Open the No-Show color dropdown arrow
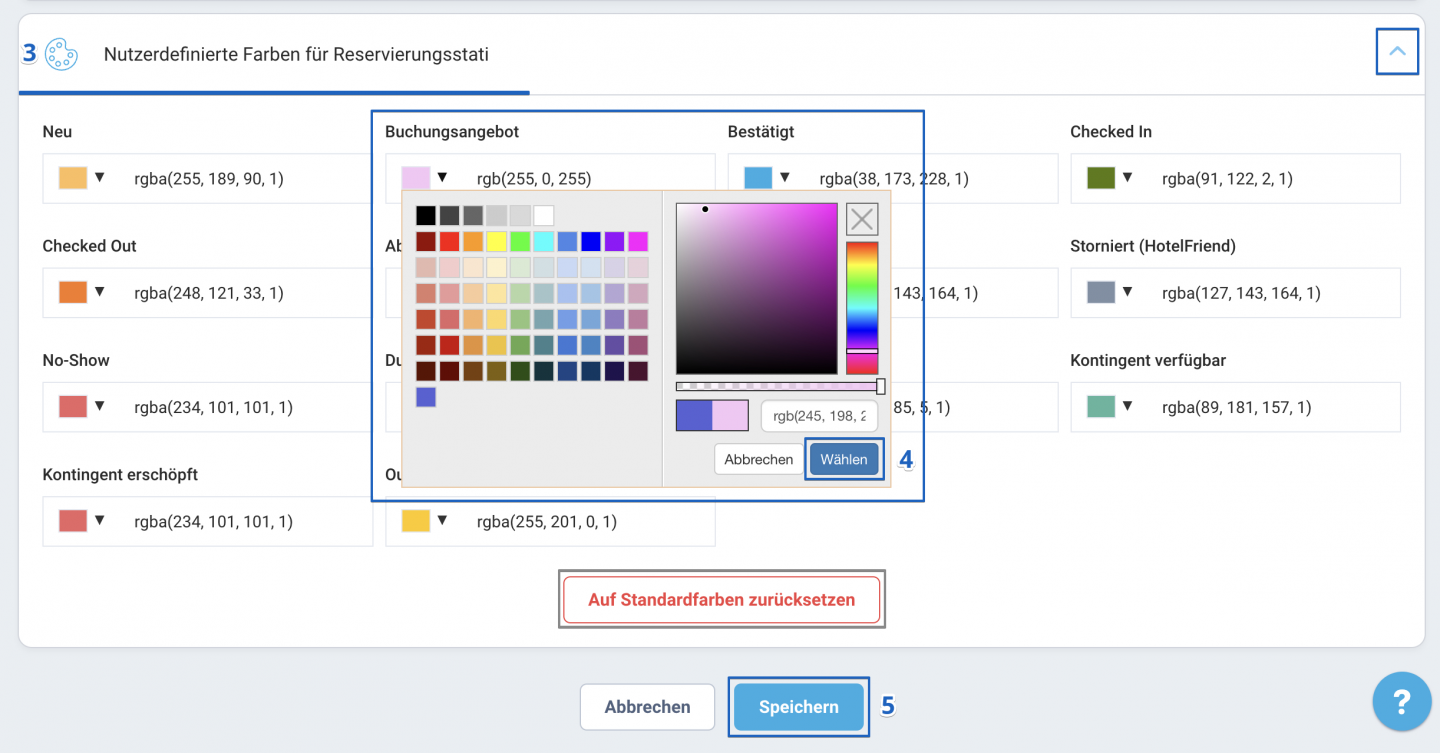Viewport: 1440px width, 753px height. pyautogui.click(x=99, y=406)
